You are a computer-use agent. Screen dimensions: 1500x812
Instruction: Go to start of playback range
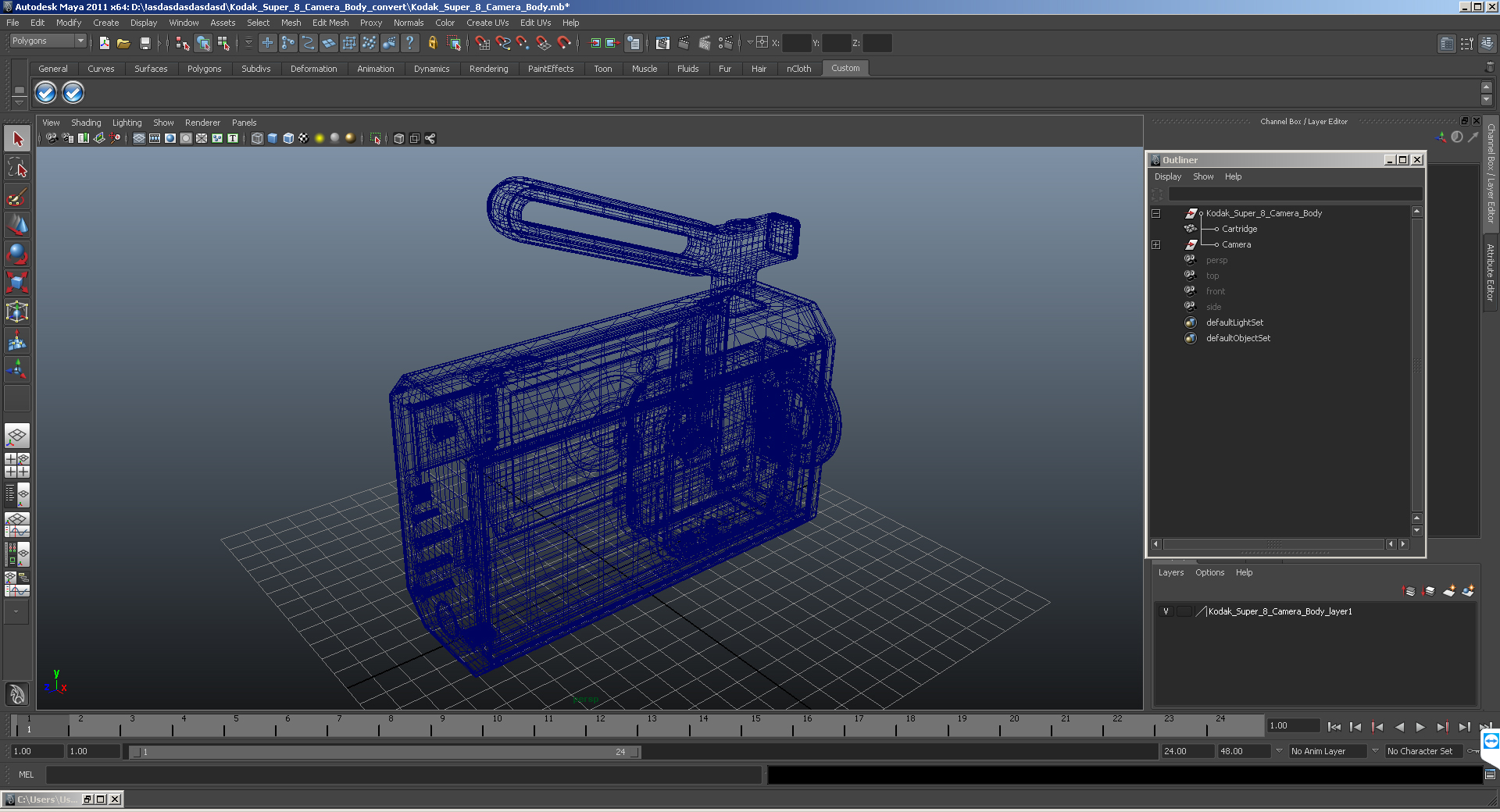(x=1334, y=727)
